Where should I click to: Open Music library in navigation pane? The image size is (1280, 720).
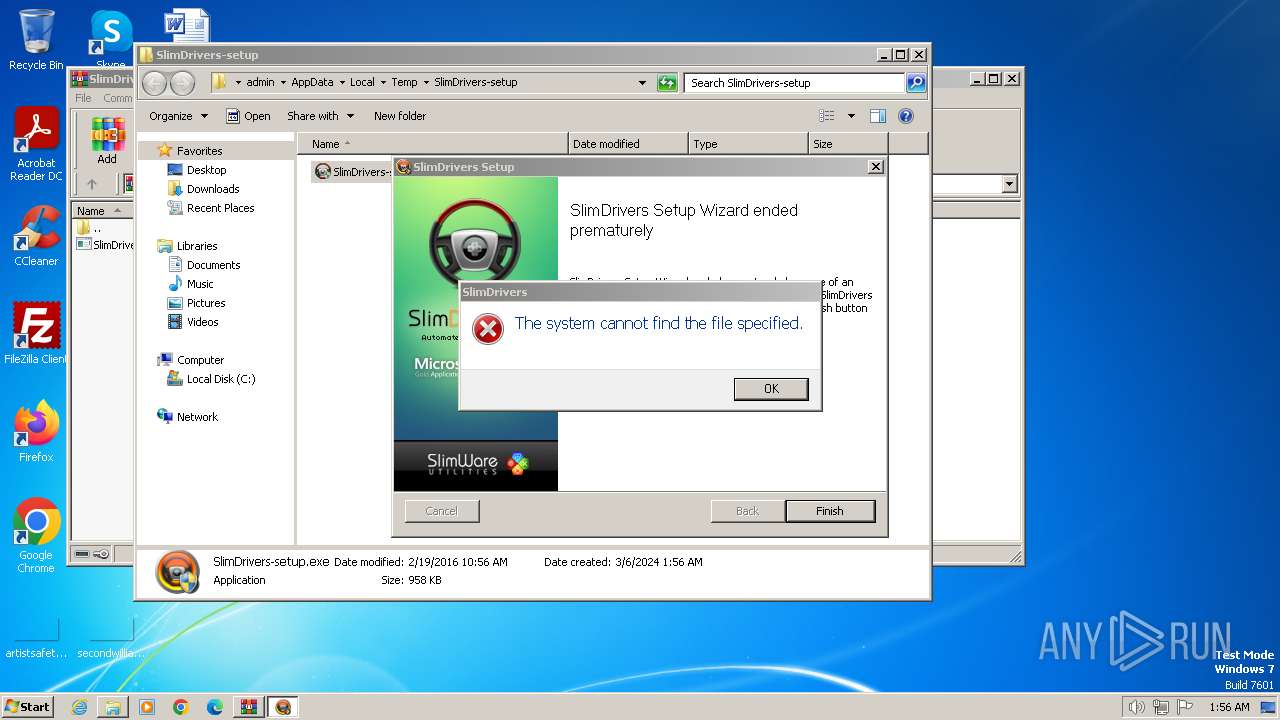(x=200, y=284)
